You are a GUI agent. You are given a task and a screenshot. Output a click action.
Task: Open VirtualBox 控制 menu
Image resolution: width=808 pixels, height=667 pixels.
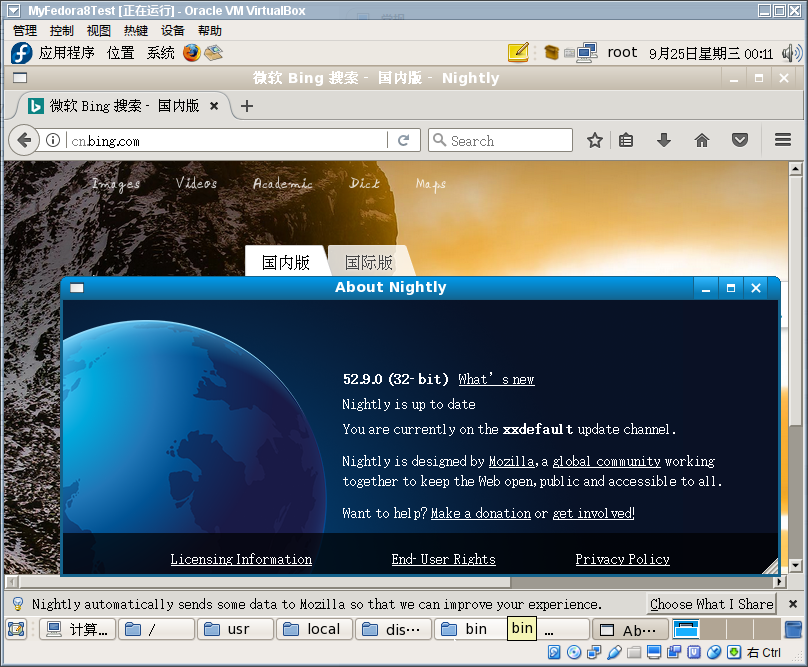[x=62, y=31]
